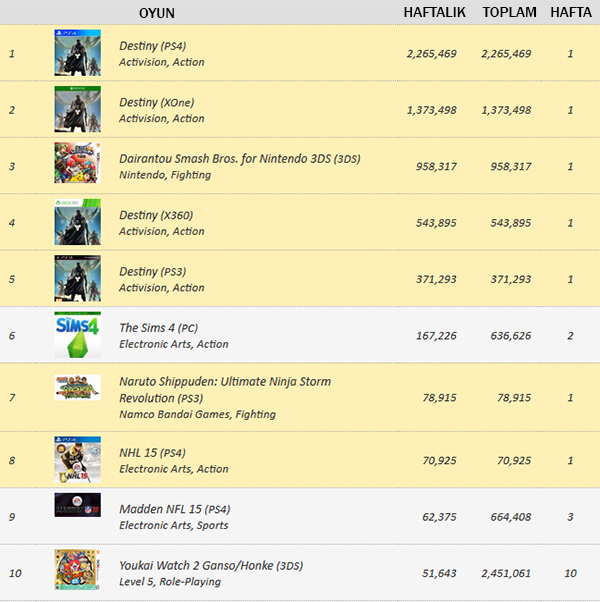Screen dimensions: 600x602
Task: Open The Sims 4 box art
Action: 78,335
